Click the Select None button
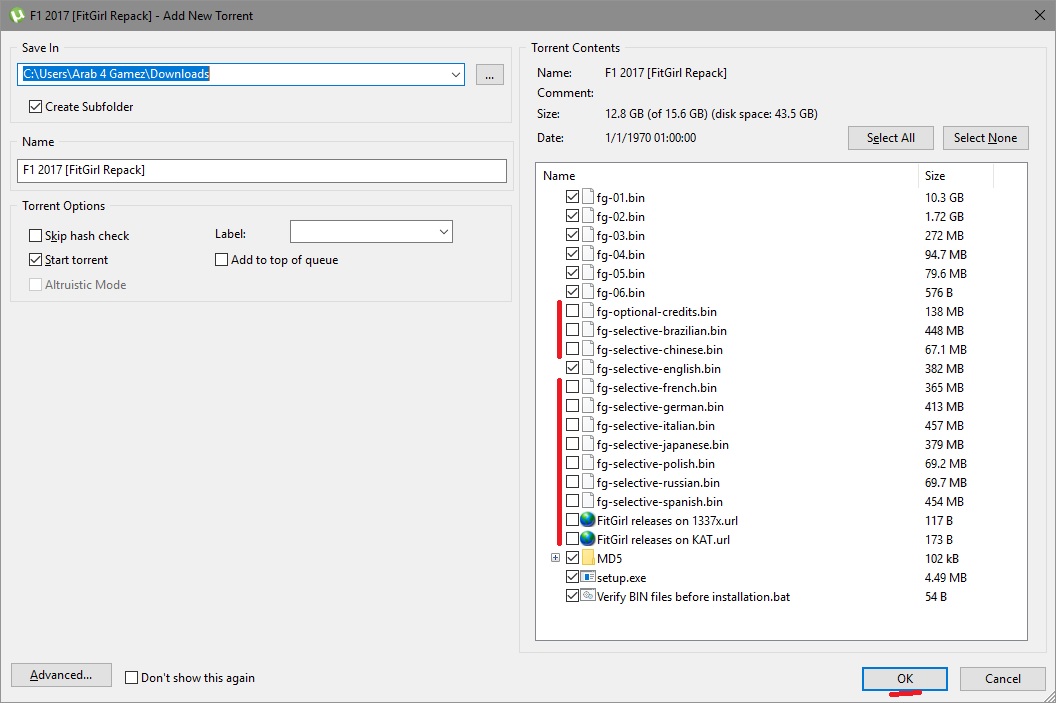Screen dimensions: 1056x703 coord(985,138)
